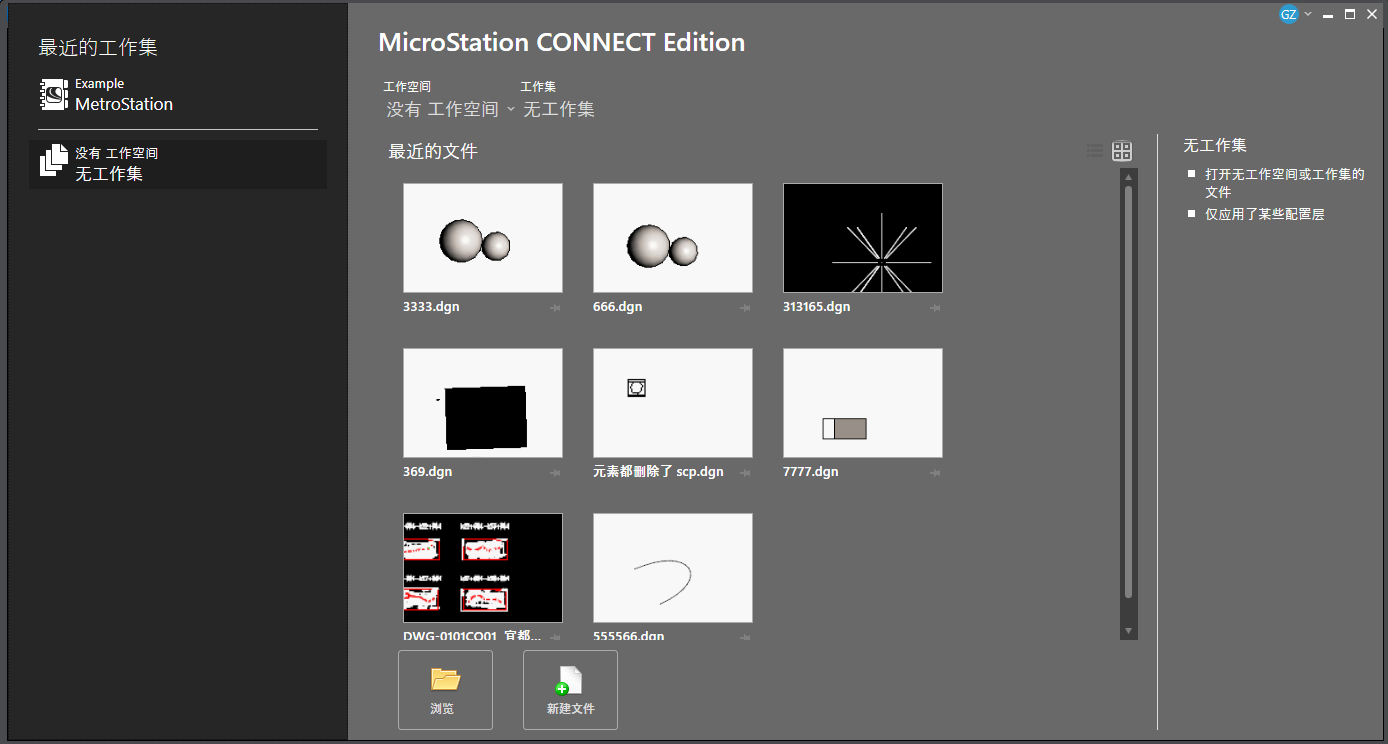The height and width of the screenshot is (744, 1388).
Task: Click the 313165.dgn file name
Action: coord(817,307)
